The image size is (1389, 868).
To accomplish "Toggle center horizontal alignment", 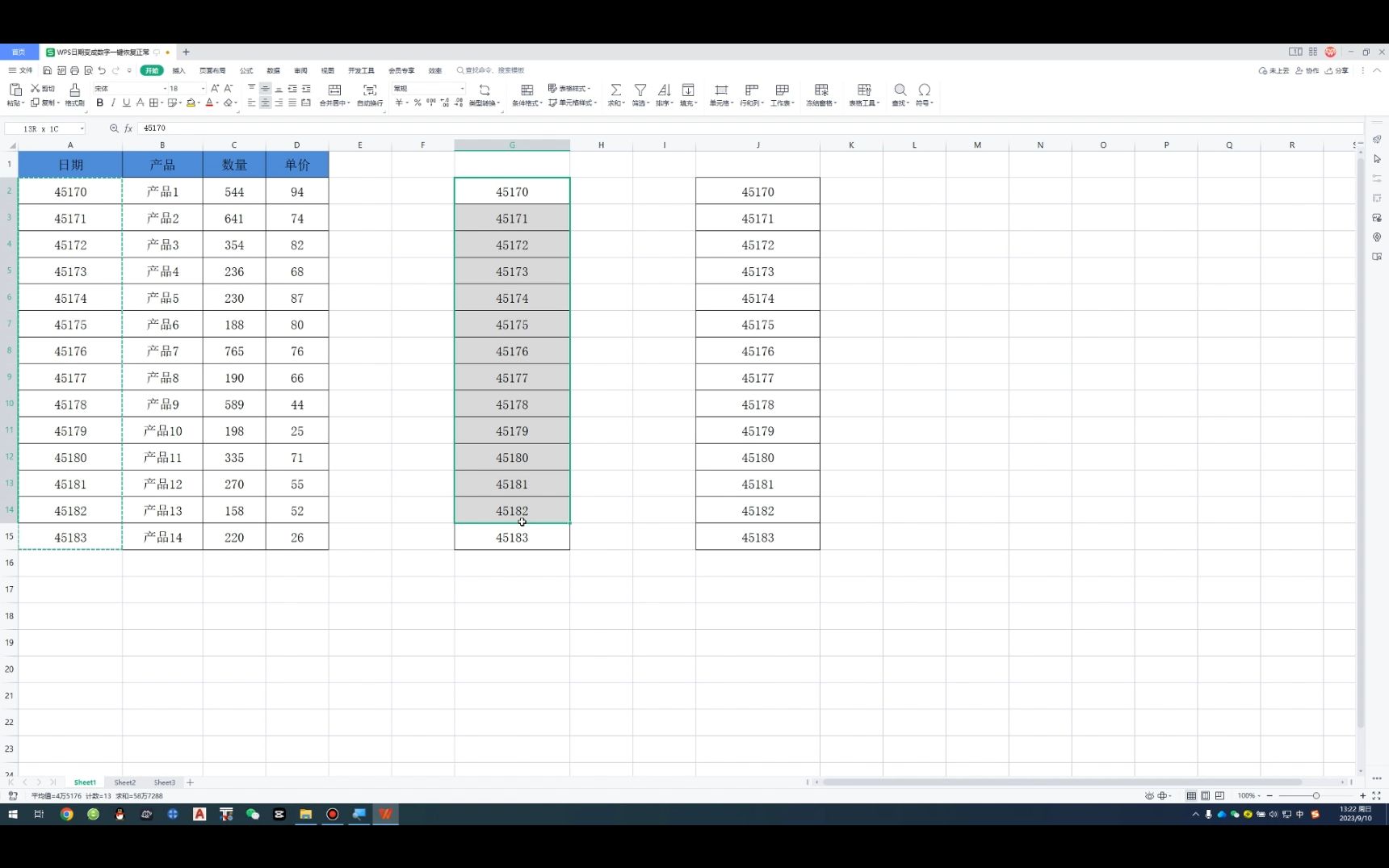I will point(265,103).
